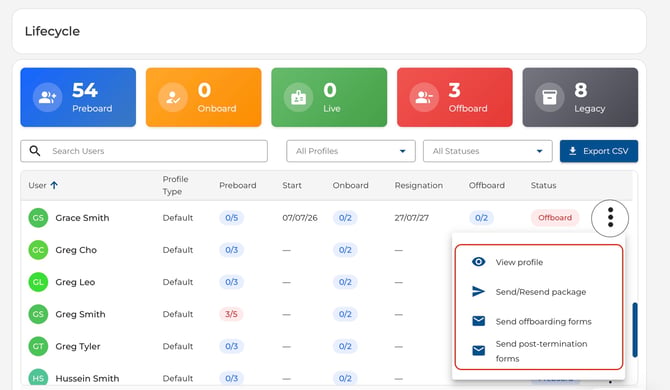Click Greg Cho's 0/3 preboard badge

pos(232,250)
